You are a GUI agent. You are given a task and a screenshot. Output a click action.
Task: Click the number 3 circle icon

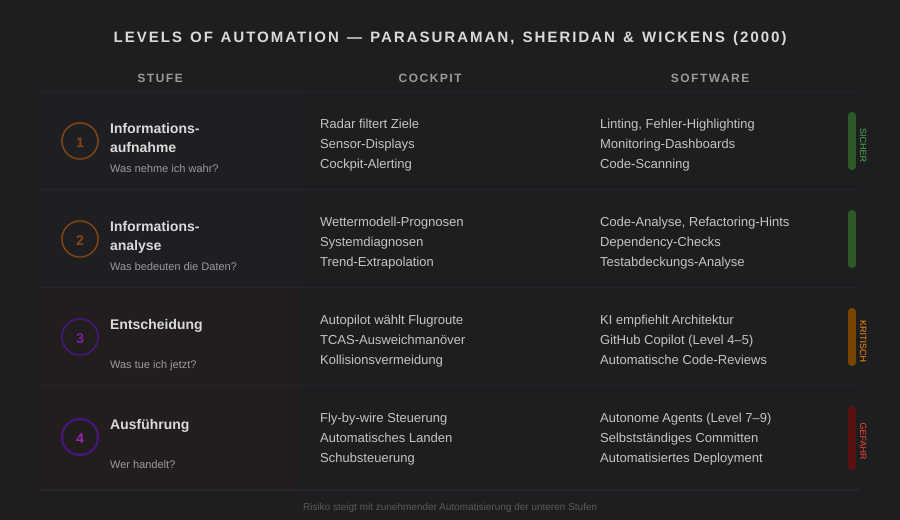pos(80,337)
